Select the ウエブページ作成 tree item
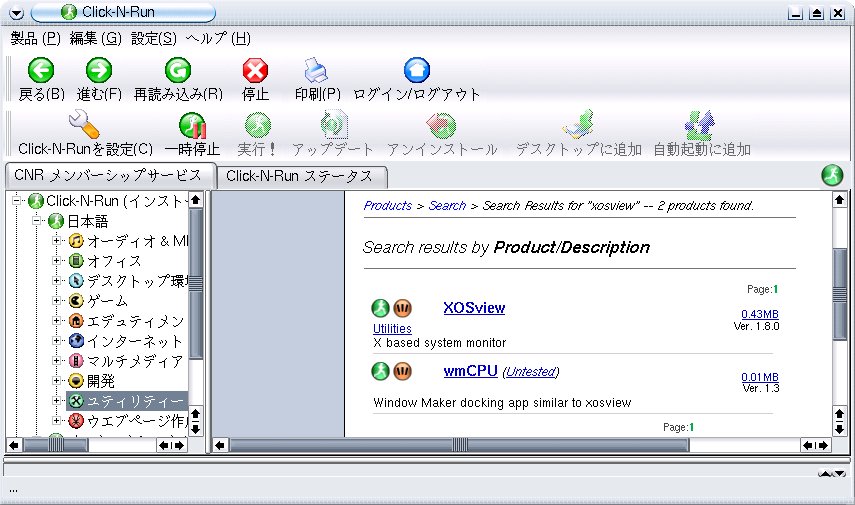This screenshot has height=505, width=855. (x=137, y=420)
